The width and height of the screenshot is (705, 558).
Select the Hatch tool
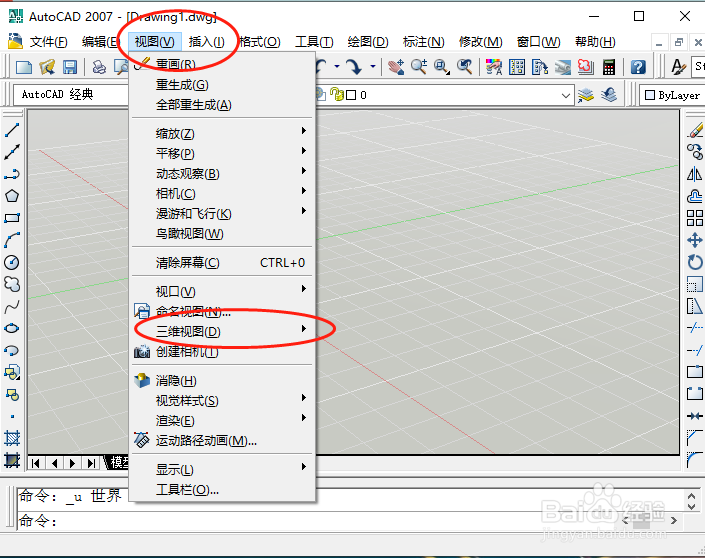tap(12, 437)
